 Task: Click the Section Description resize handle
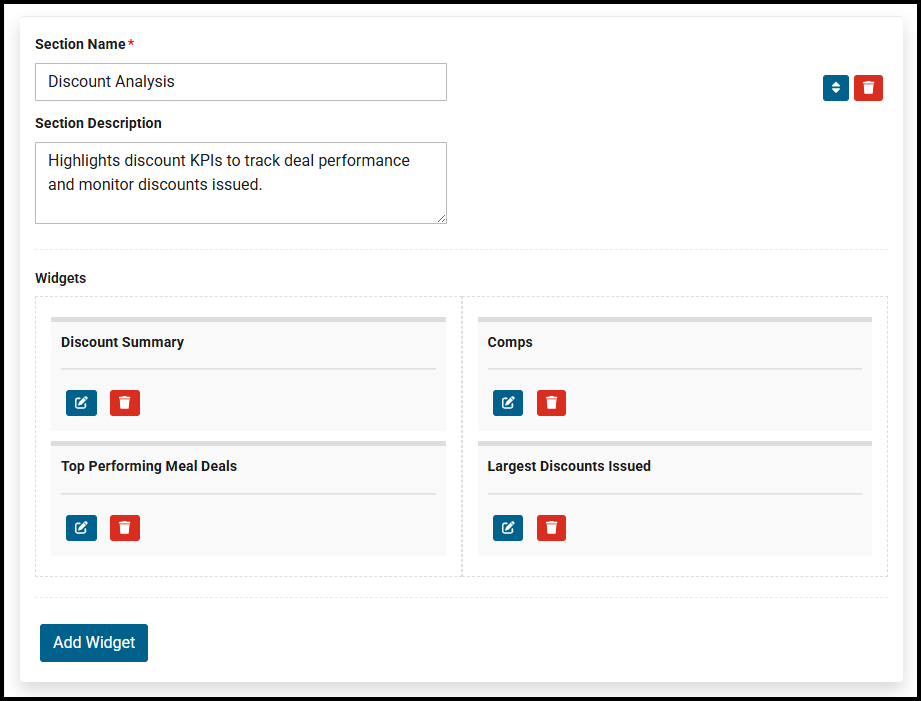click(x=441, y=219)
